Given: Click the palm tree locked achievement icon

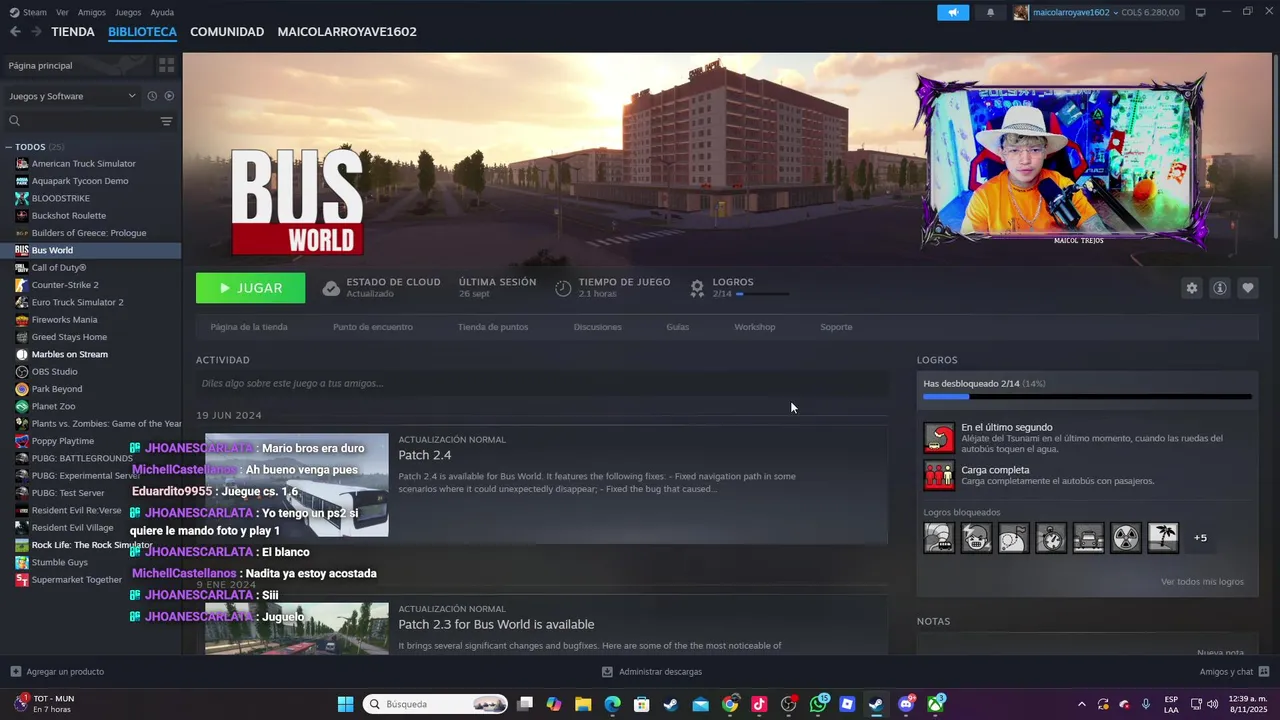Looking at the screenshot, I should point(1163,538).
